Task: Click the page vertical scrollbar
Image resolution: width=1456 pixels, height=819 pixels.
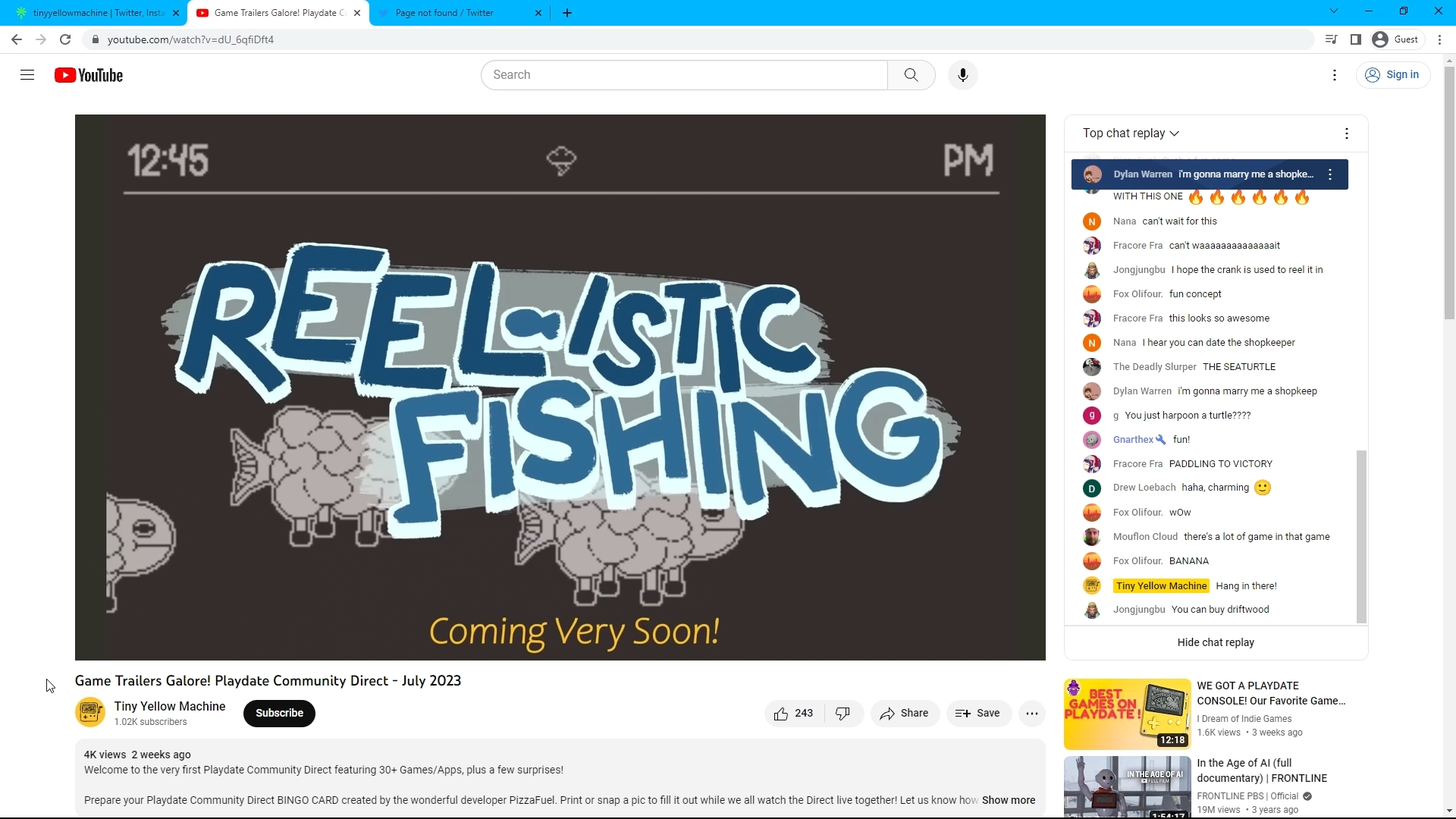Action: [x=1449, y=193]
